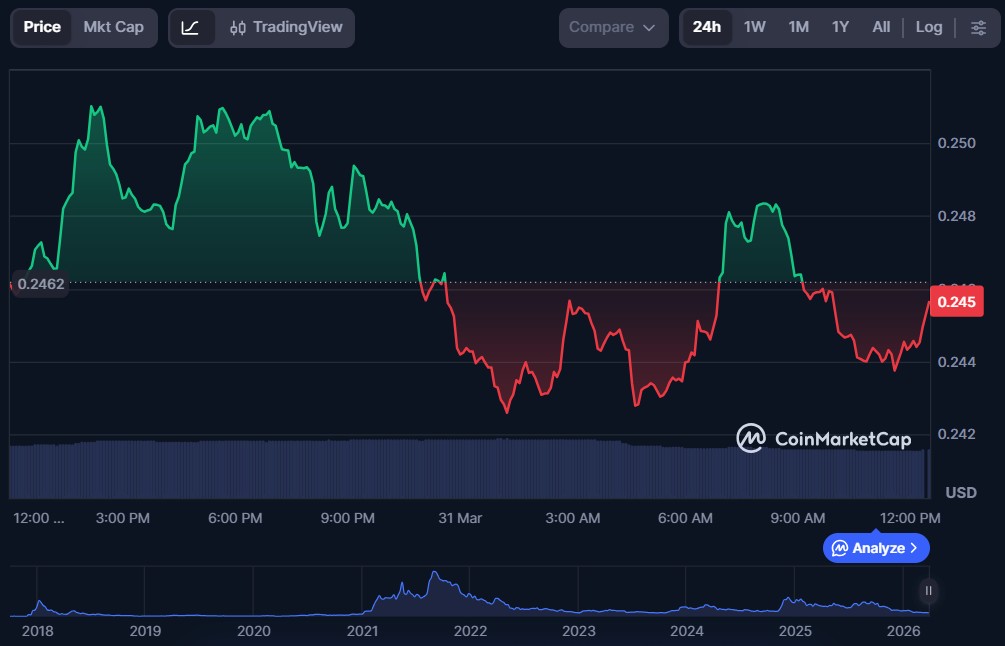Switch to the 1W timeframe tab
Image resolution: width=1005 pixels, height=646 pixels.
(x=755, y=27)
